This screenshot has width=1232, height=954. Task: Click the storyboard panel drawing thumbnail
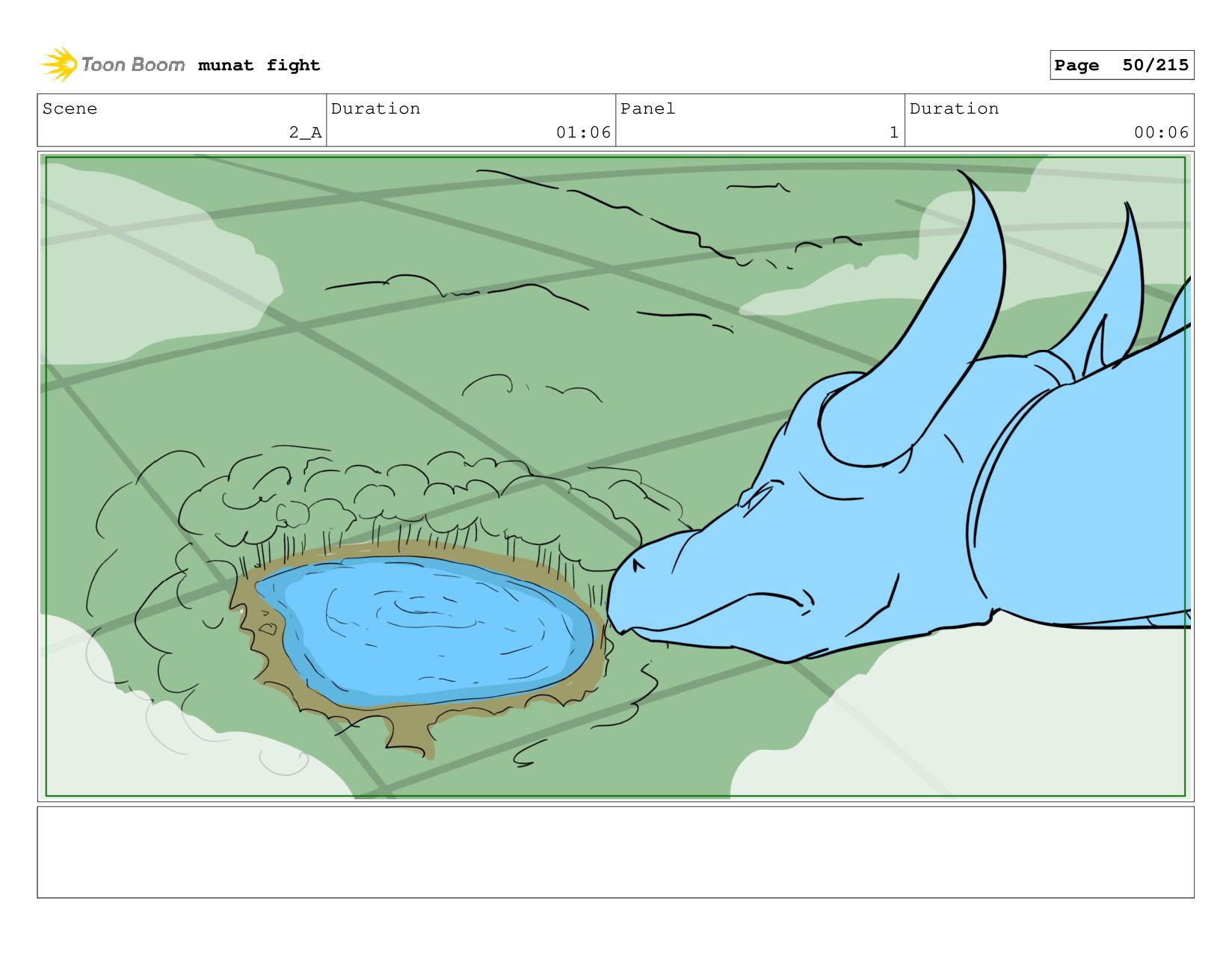(x=615, y=476)
